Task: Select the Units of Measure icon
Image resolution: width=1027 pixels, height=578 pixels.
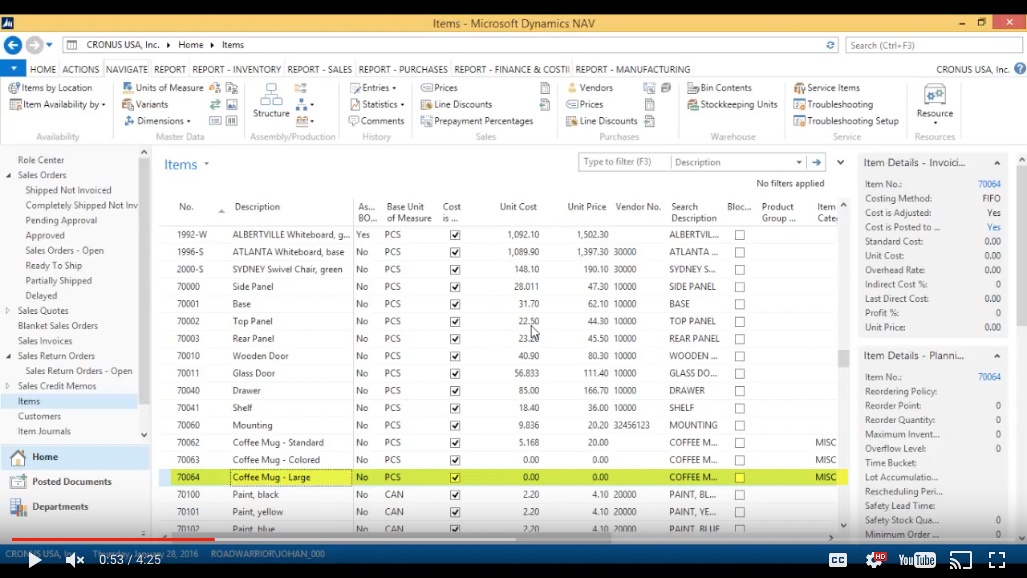Action: coord(168,87)
